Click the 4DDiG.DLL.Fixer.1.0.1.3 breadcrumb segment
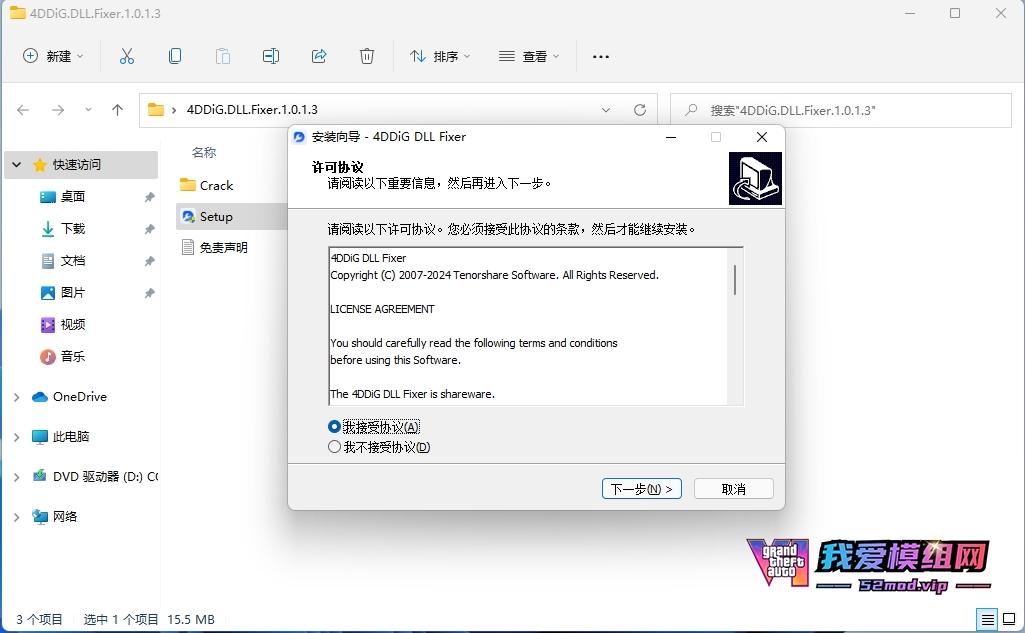Viewport: 1025px width, 633px height. tap(252, 109)
